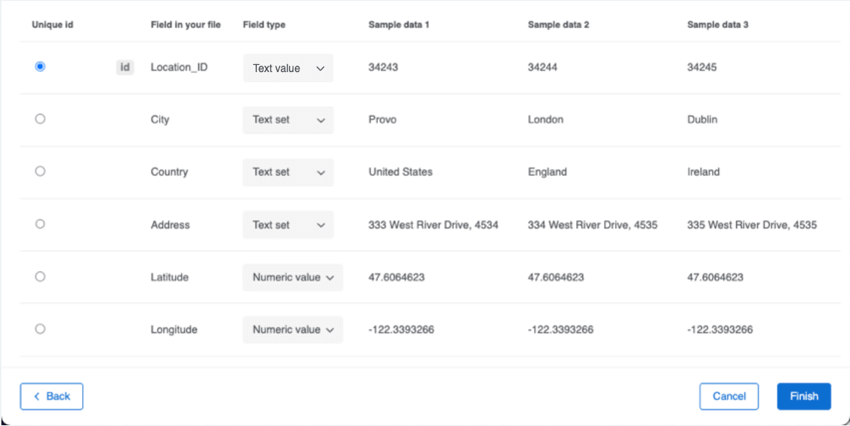
Task: Set Country as the unique id
Action: [40, 171]
